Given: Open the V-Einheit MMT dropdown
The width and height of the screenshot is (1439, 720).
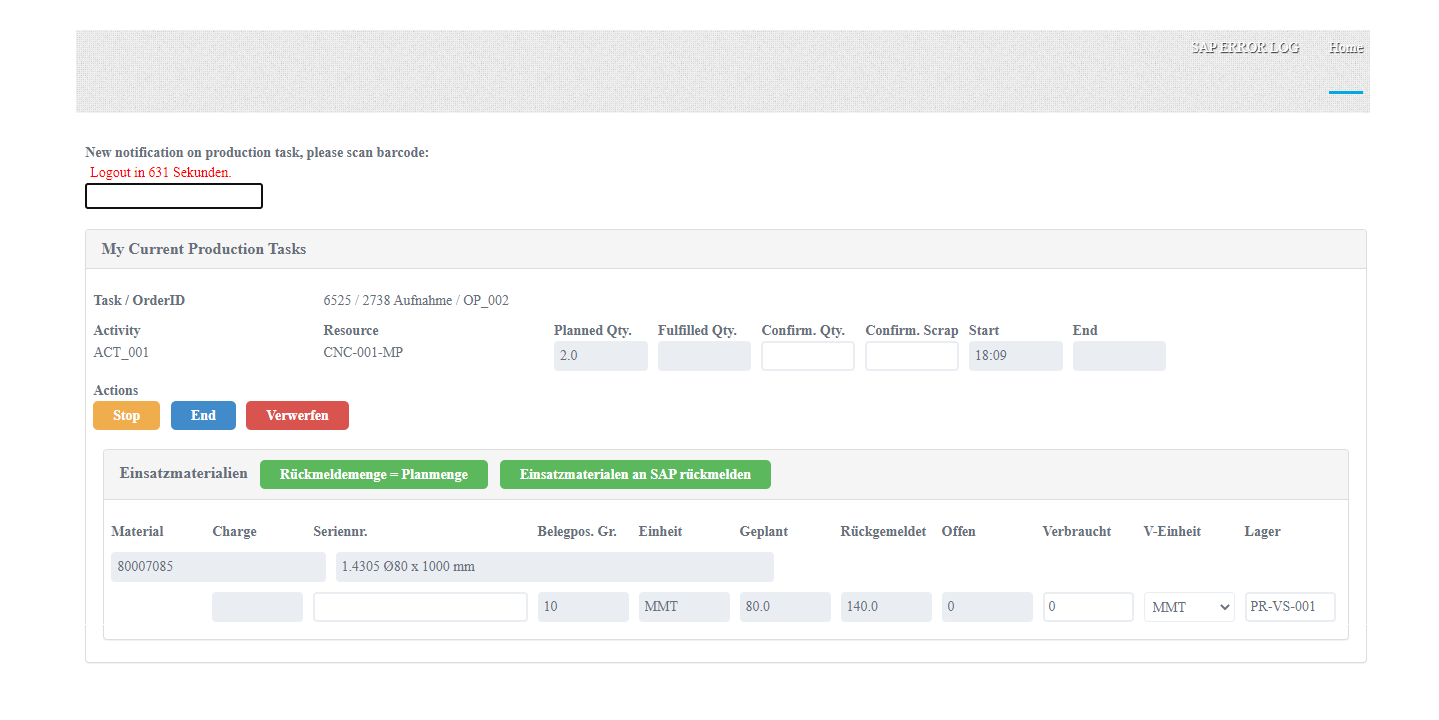Looking at the screenshot, I should click(1189, 607).
